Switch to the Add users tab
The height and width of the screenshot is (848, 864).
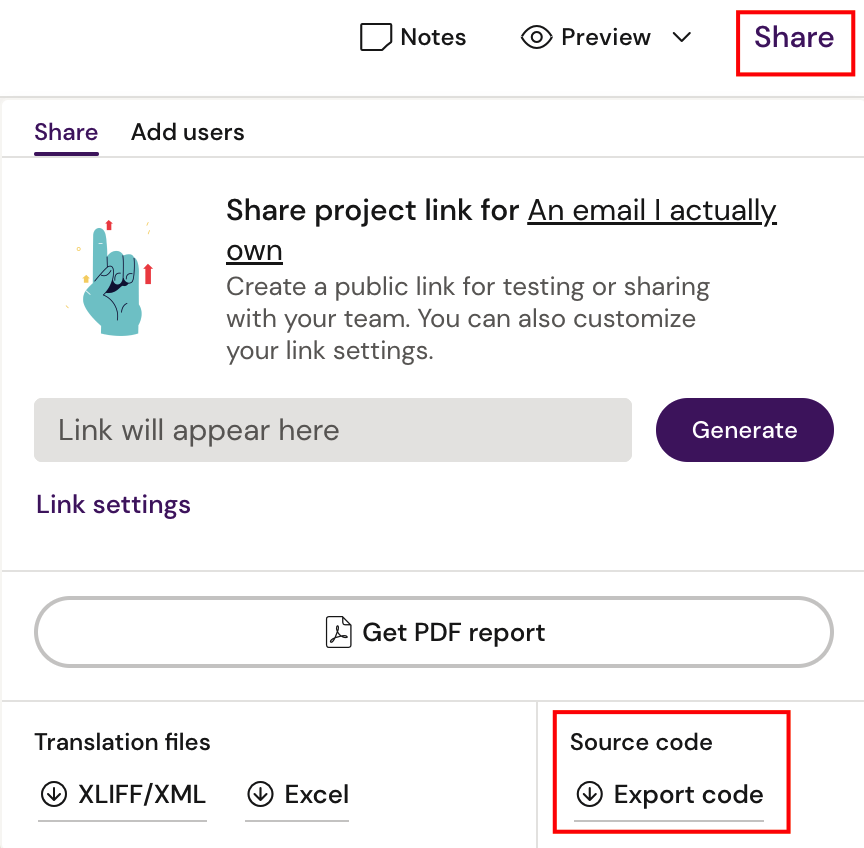(x=187, y=132)
